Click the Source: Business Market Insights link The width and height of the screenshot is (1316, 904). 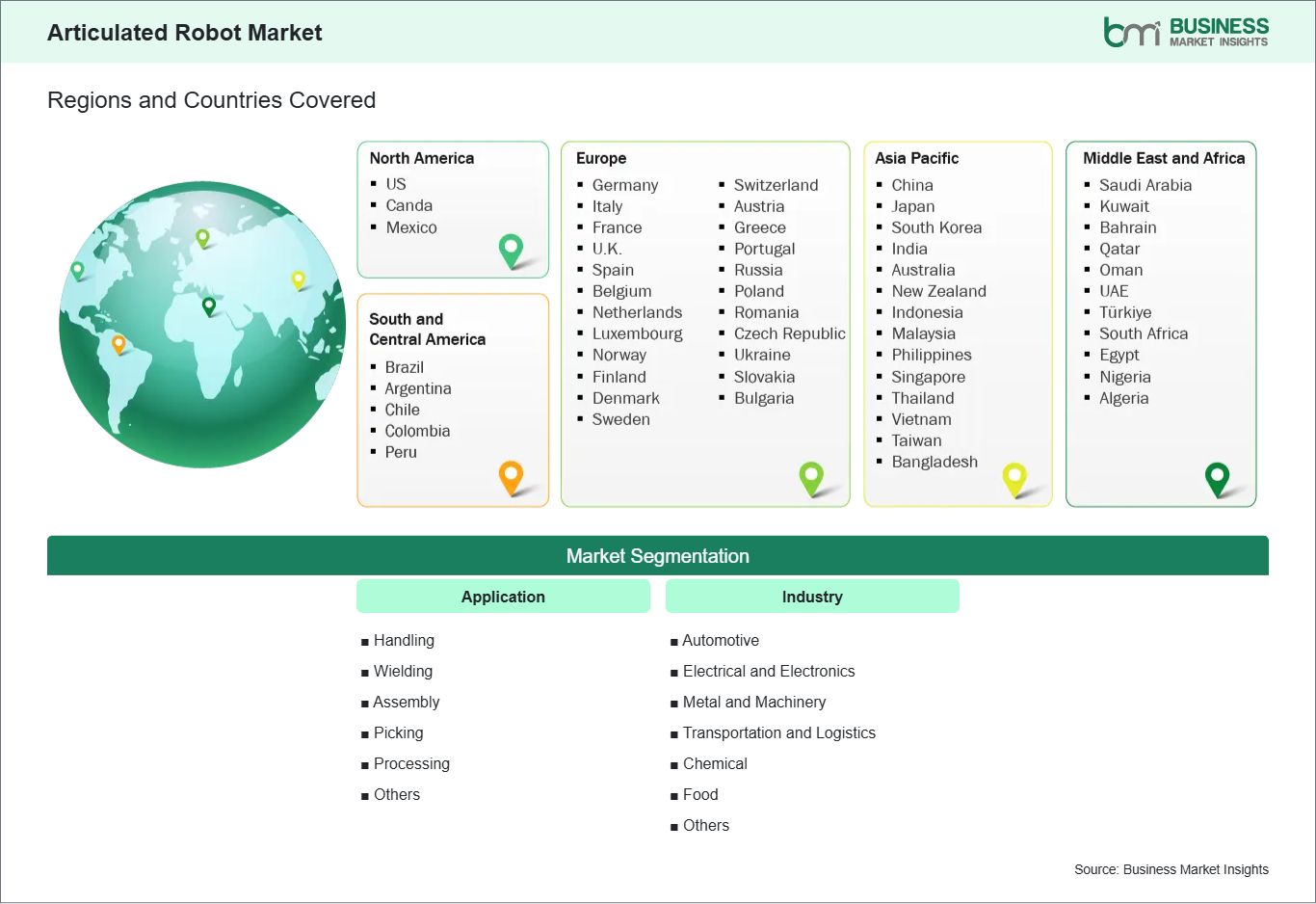point(1171,868)
